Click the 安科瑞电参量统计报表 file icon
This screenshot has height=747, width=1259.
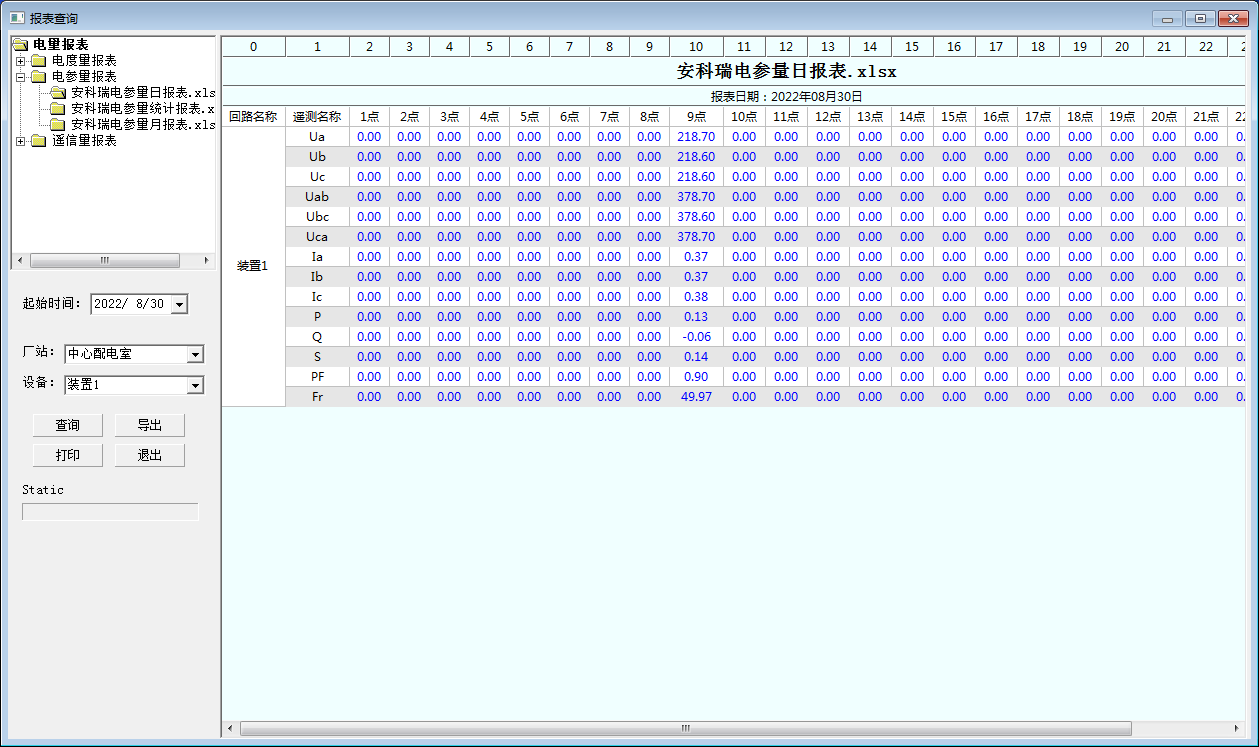pos(58,109)
